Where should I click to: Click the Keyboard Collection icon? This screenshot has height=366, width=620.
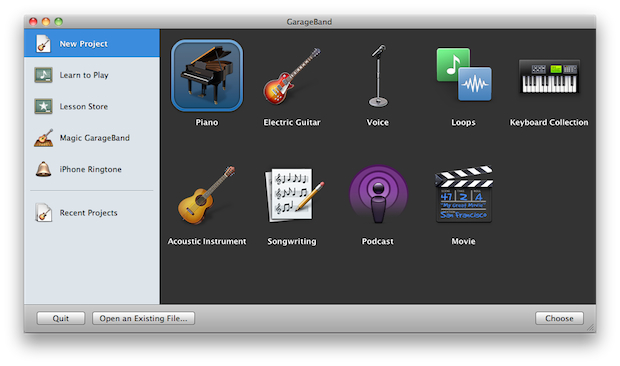(x=549, y=77)
